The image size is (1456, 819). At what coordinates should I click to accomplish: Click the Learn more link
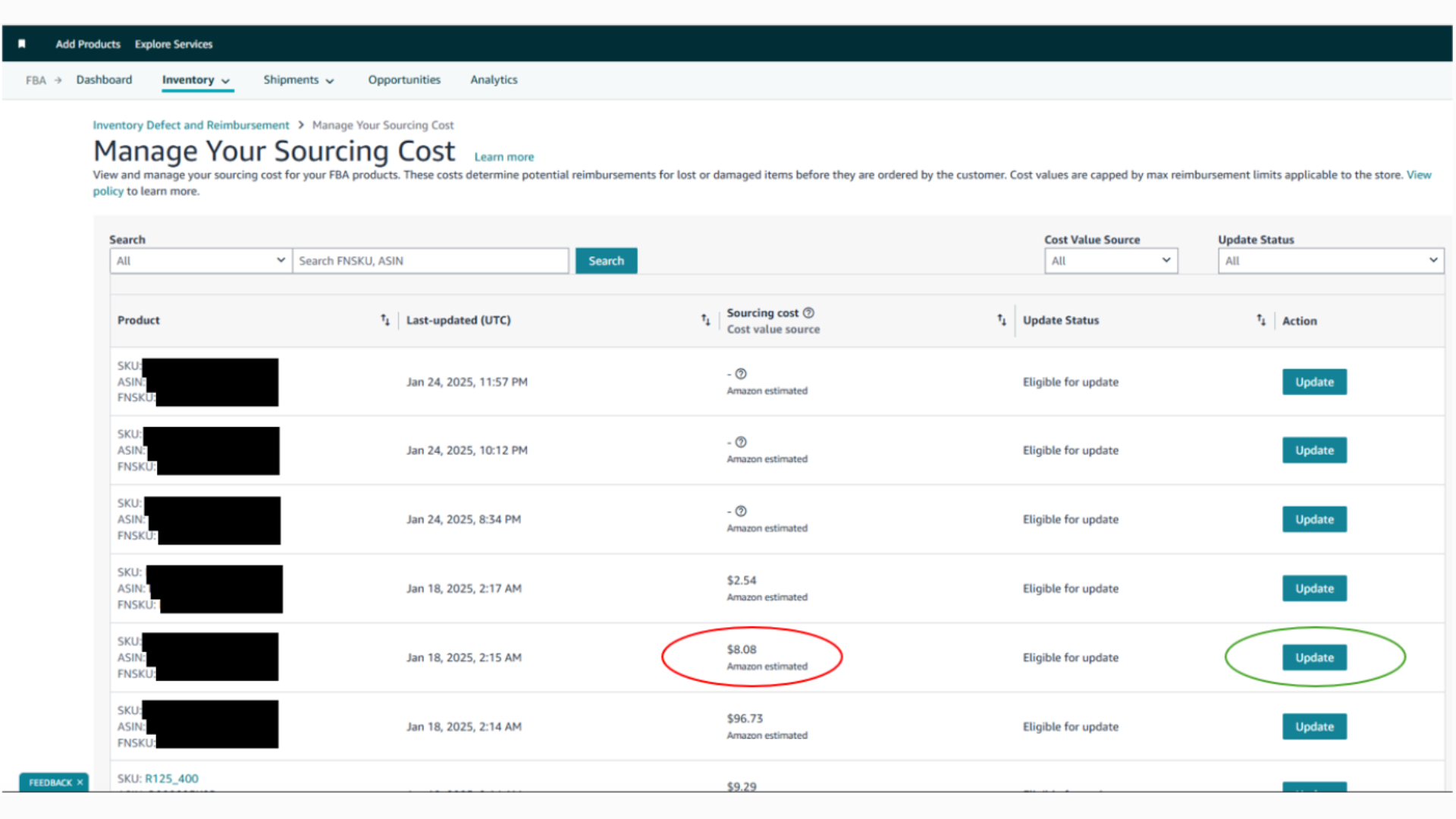504,157
